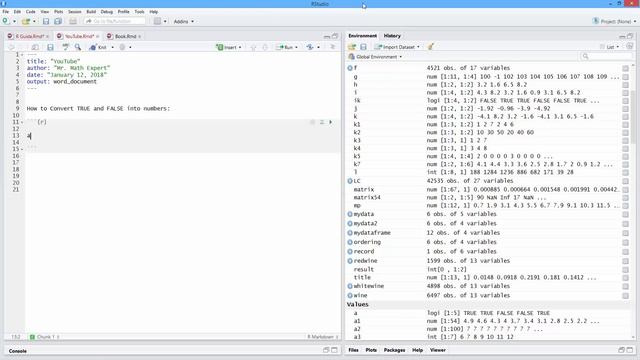This screenshot has height=360, width=640.
Task: Go to next chunk arrow
Action: click(265, 47)
